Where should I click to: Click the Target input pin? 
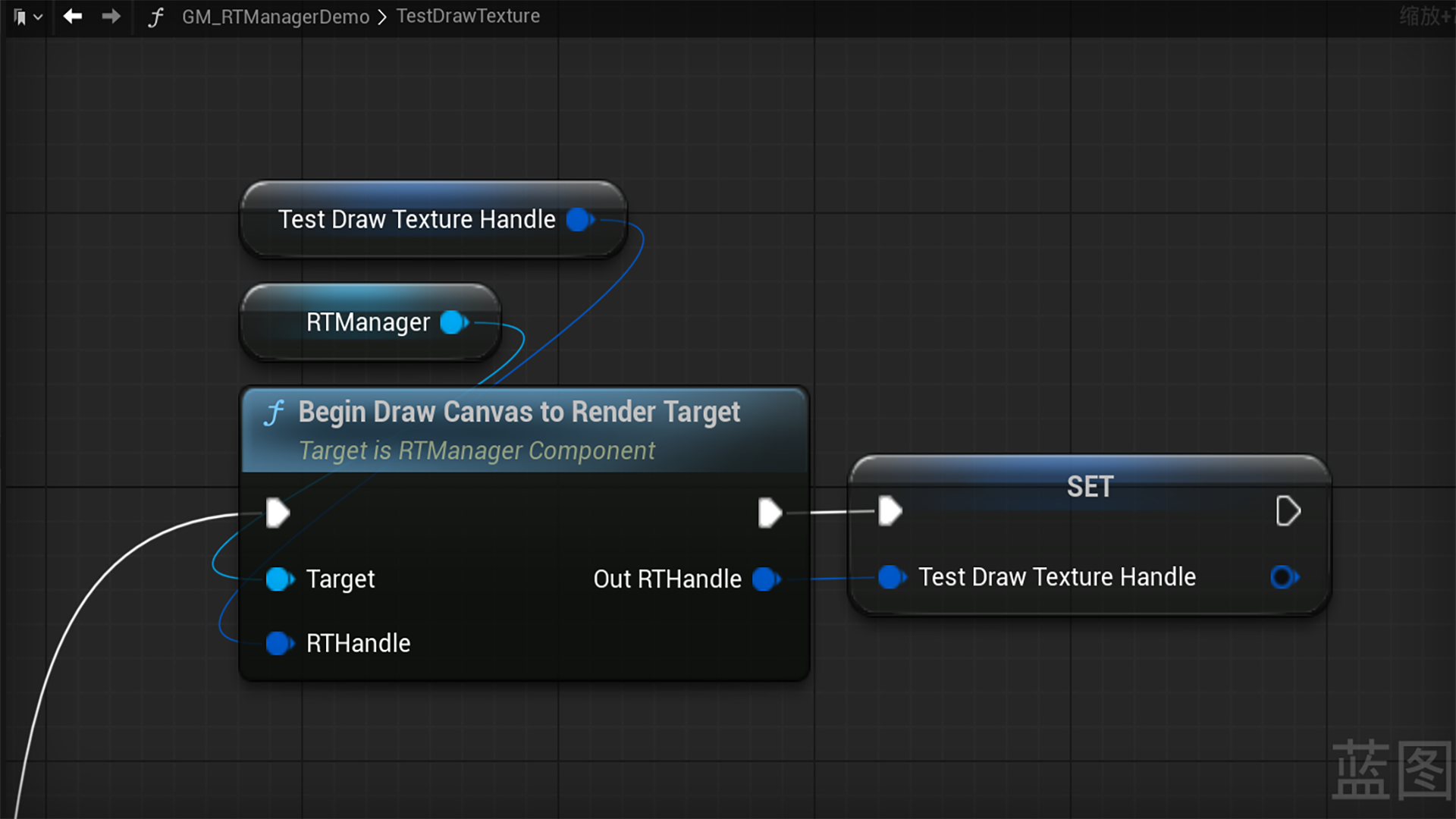click(280, 579)
